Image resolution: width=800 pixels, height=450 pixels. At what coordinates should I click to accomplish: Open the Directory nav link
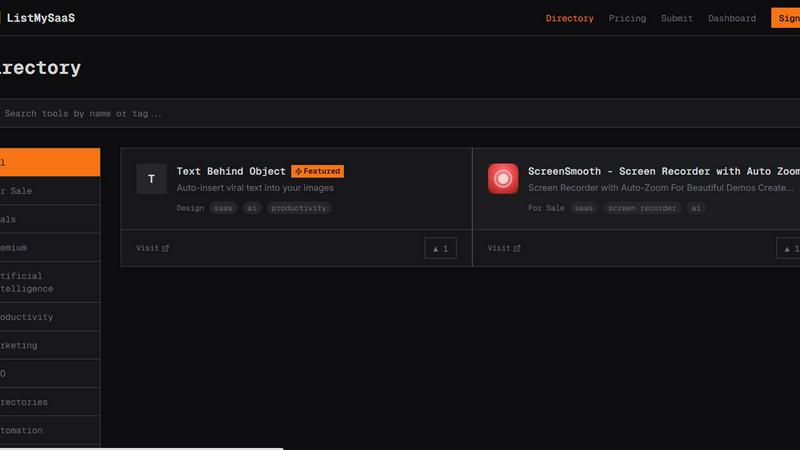tap(569, 18)
